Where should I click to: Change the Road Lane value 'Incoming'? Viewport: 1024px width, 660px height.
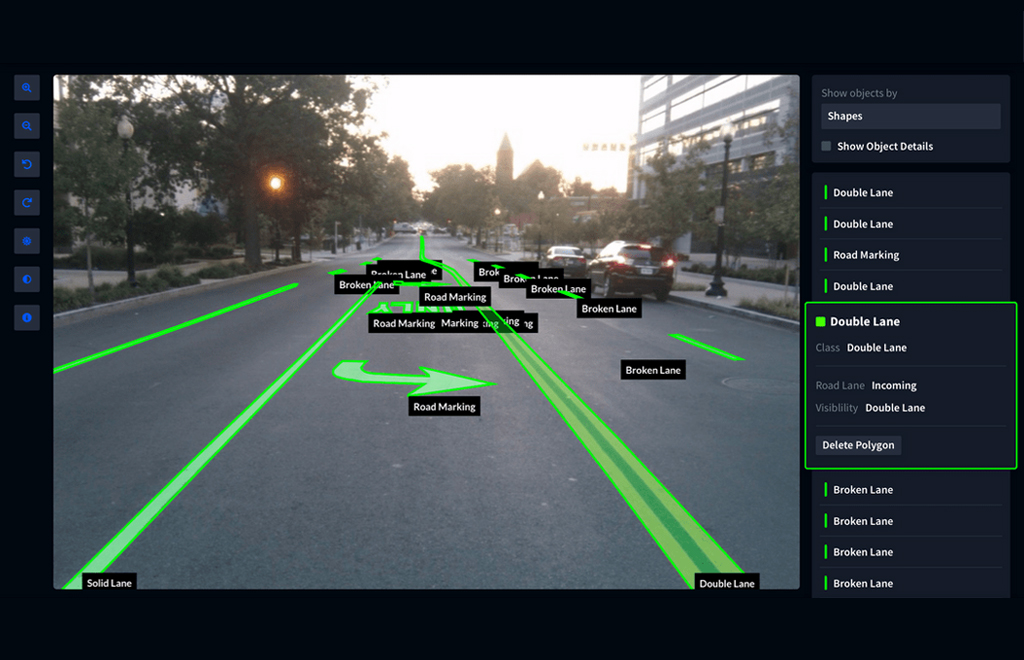[x=894, y=386]
